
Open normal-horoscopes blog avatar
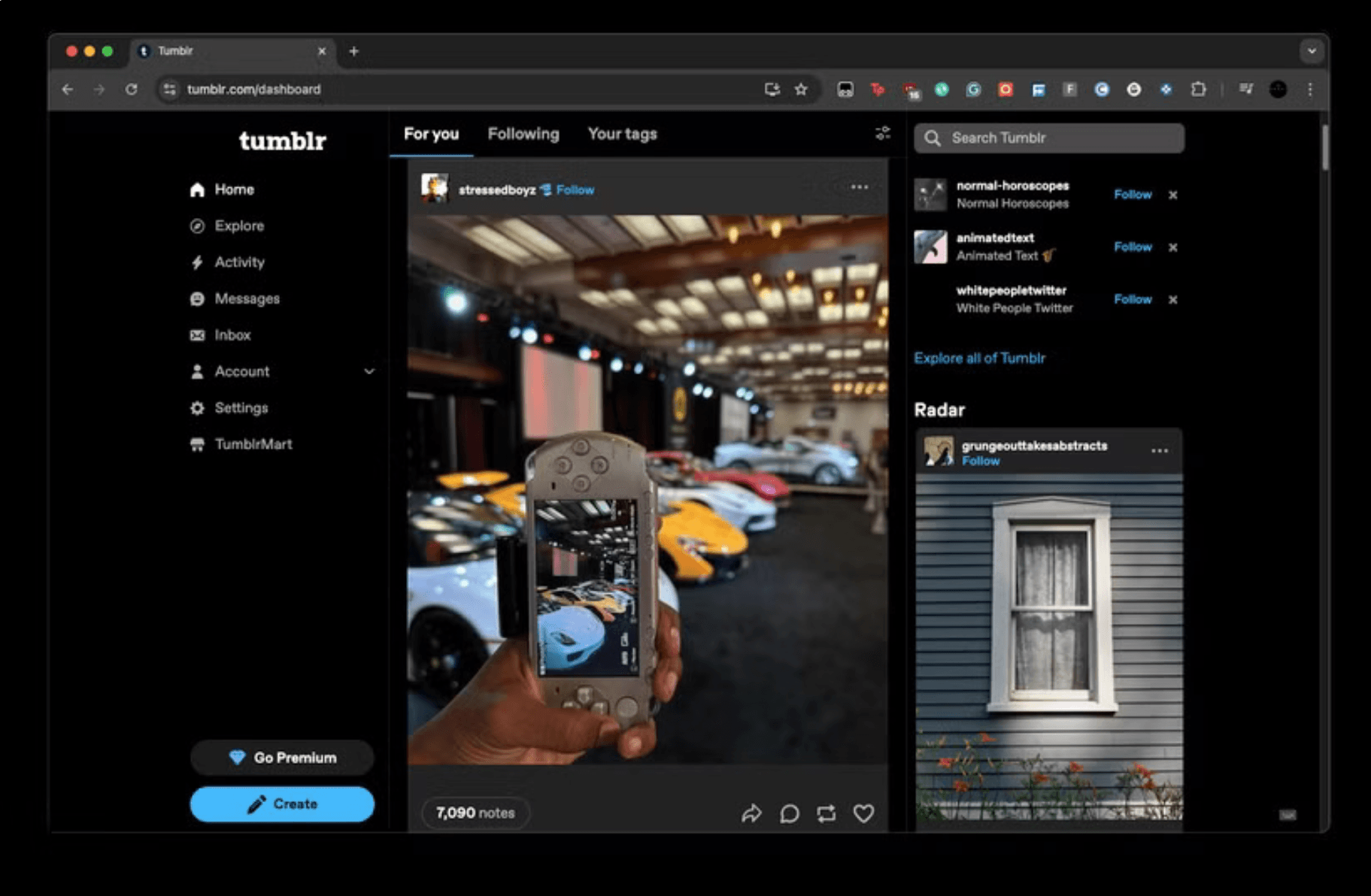930,195
